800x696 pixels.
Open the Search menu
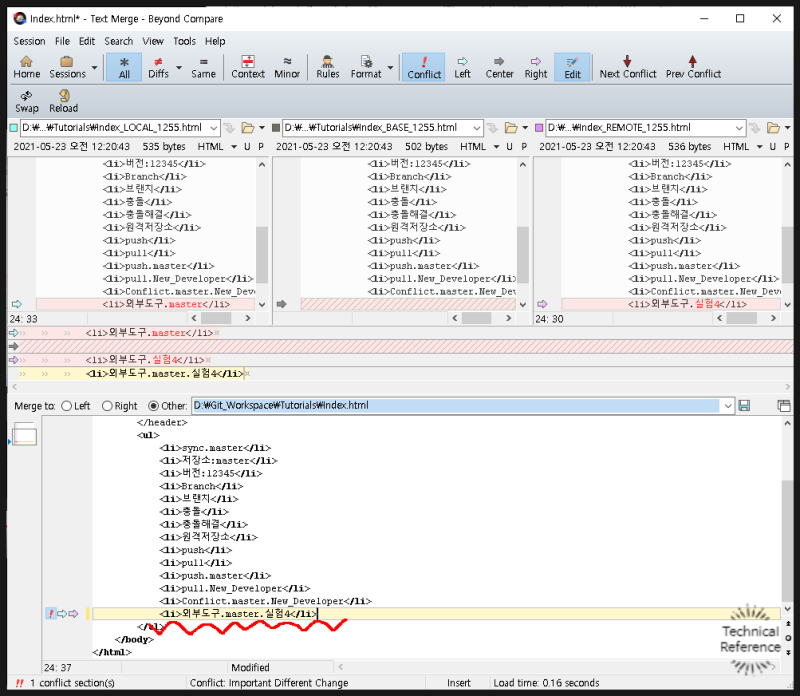click(x=118, y=42)
